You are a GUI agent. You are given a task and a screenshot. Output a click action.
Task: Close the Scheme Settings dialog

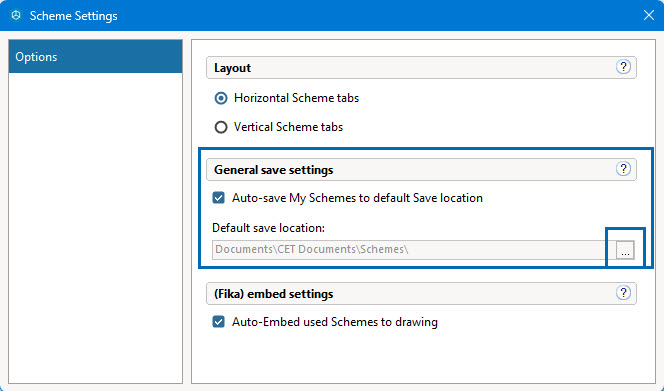[x=648, y=16]
